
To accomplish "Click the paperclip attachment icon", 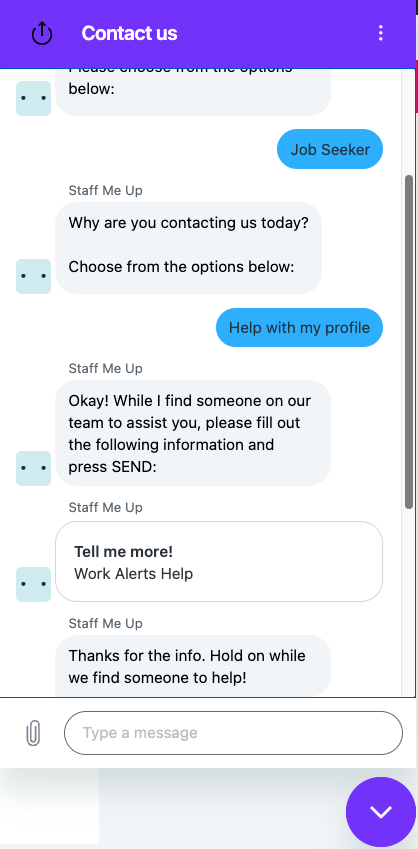I will coord(33,733).
